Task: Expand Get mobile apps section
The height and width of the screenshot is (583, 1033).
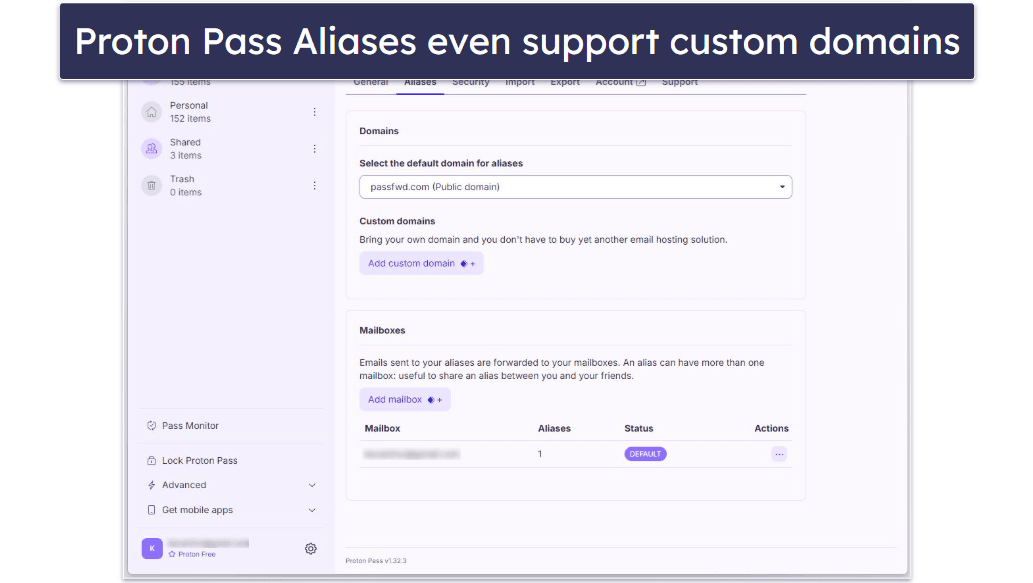Action: click(x=232, y=510)
